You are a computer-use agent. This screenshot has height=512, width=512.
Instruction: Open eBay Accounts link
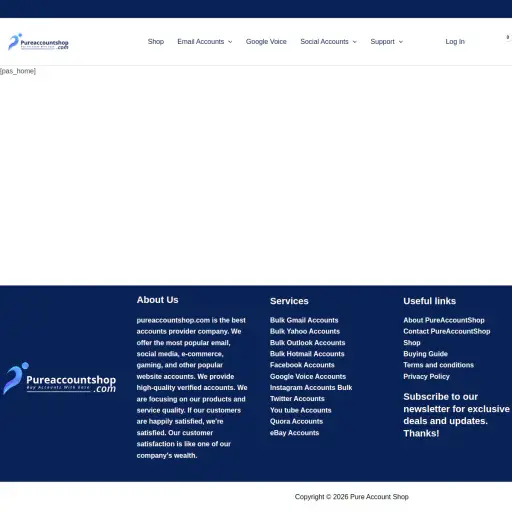(x=294, y=433)
